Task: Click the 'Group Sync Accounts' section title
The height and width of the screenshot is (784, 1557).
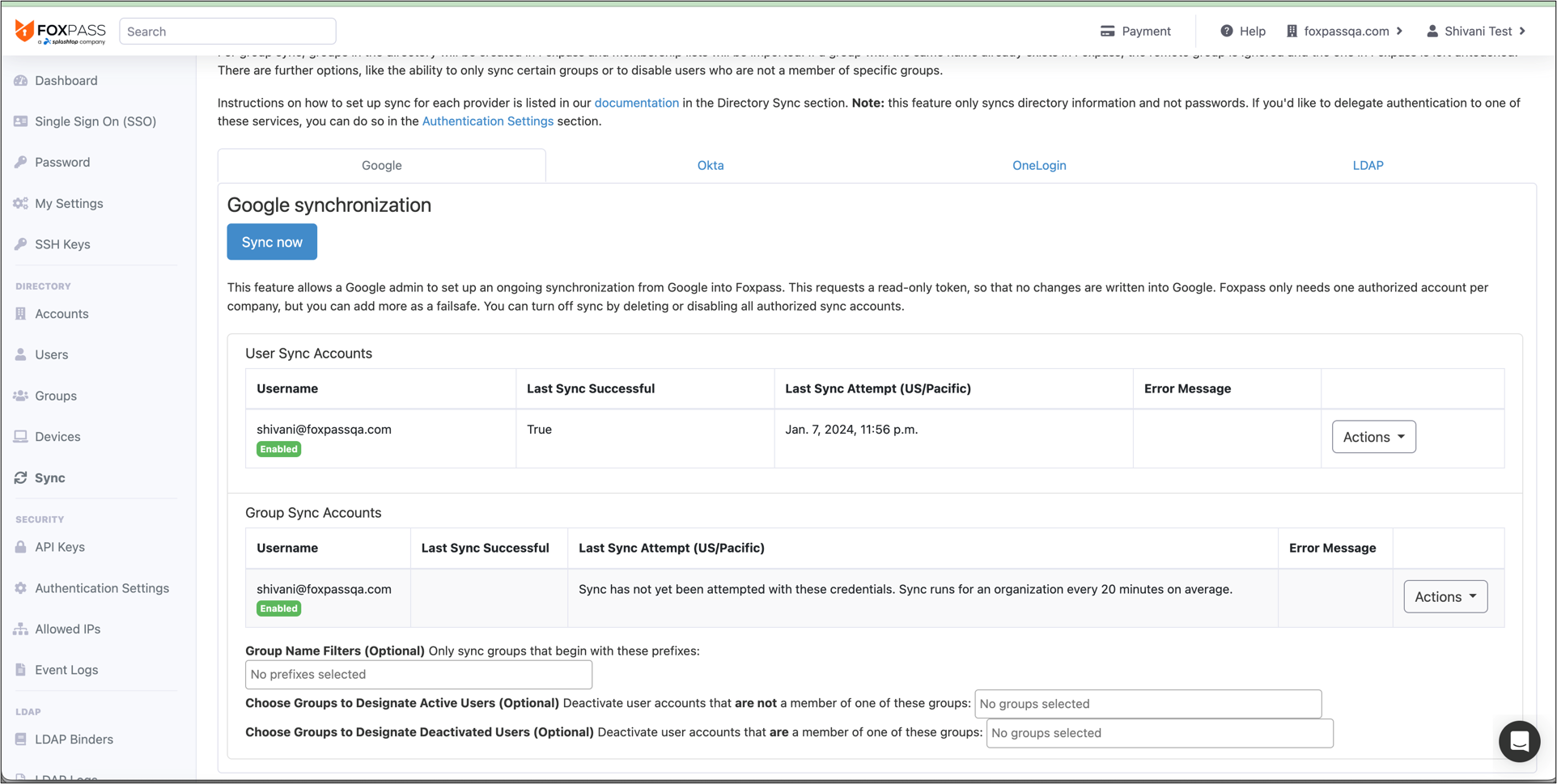Action: [x=313, y=513]
